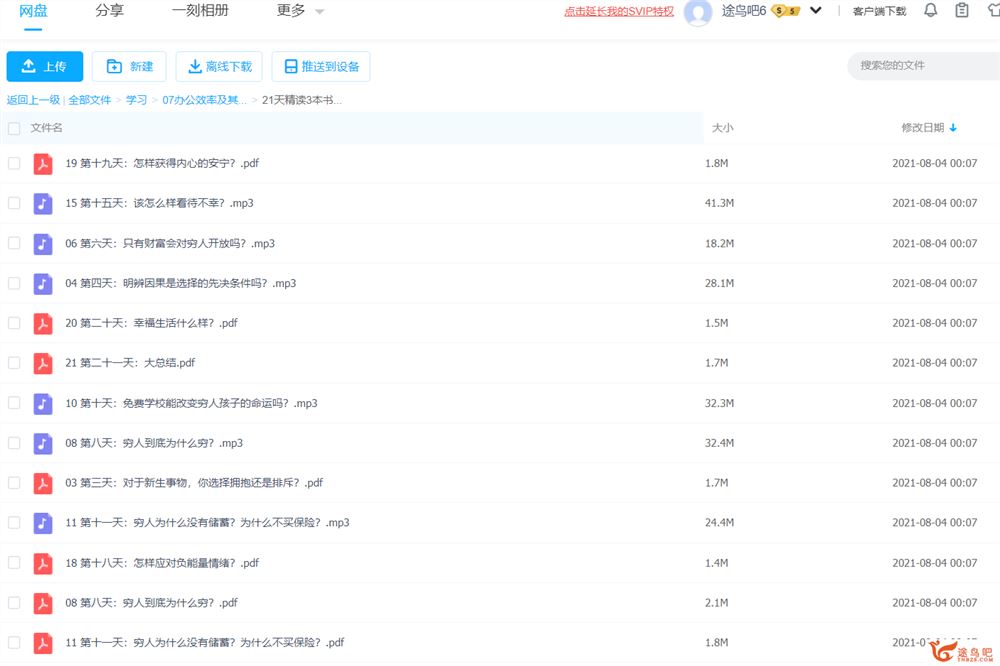The image size is (1000, 666).
Task: Toggle sort order arrow on 修改日期
Action: (x=953, y=128)
